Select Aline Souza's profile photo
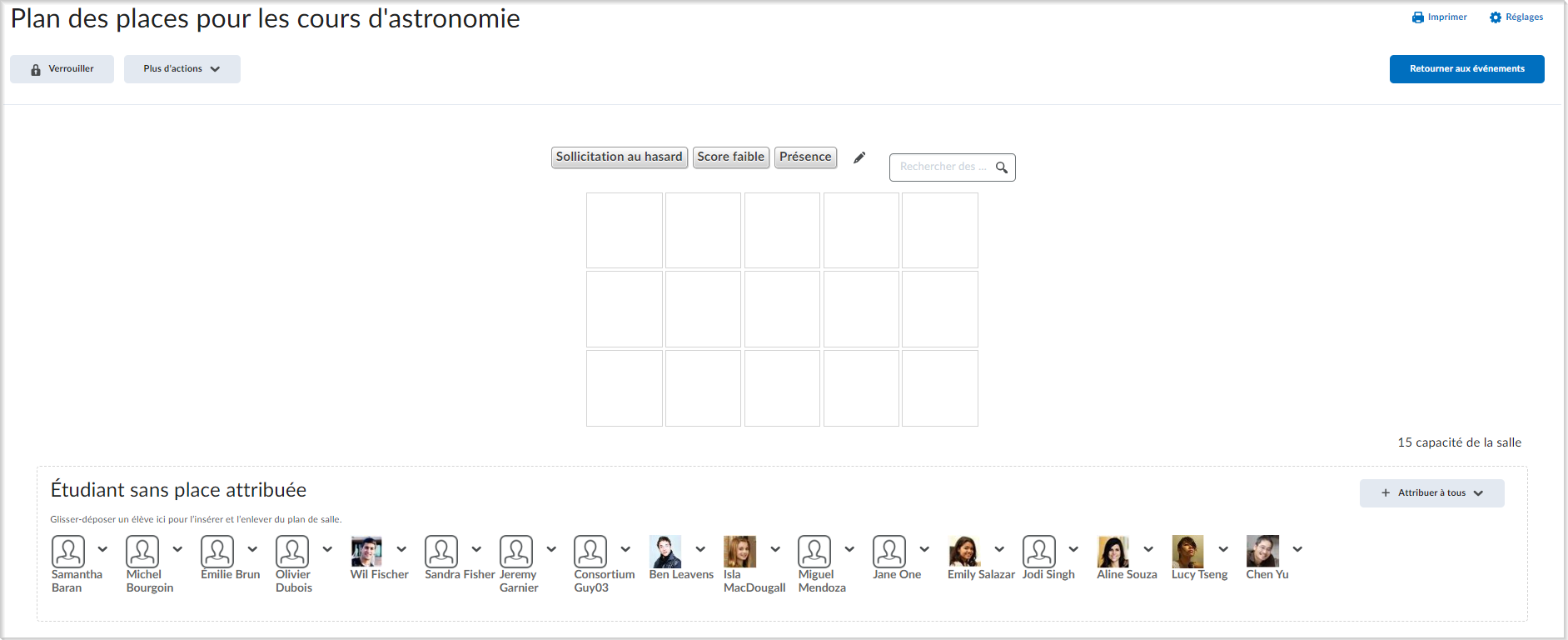The width and height of the screenshot is (1568, 640). (x=1113, y=552)
